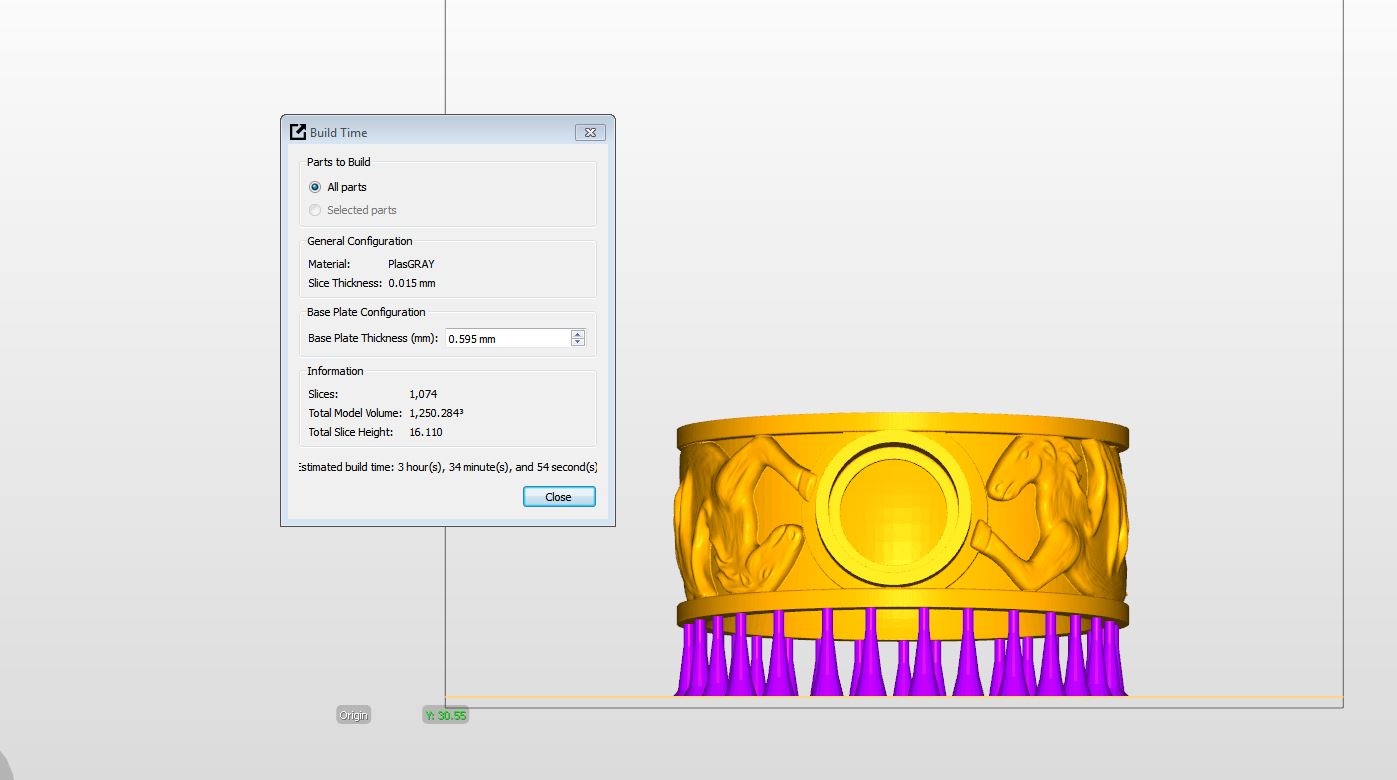This screenshot has height=780, width=1397.
Task: Click the Build Time dialog title icon
Action: coord(297,132)
